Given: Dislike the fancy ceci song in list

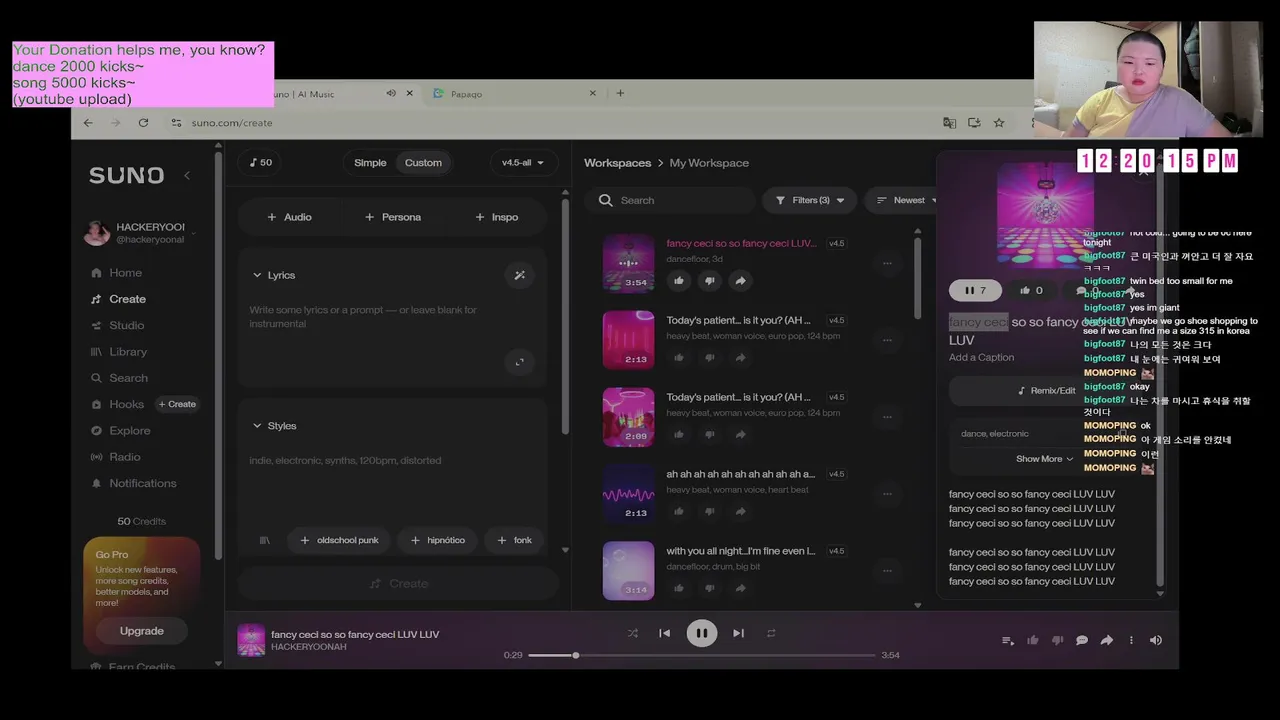Looking at the screenshot, I should [710, 281].
